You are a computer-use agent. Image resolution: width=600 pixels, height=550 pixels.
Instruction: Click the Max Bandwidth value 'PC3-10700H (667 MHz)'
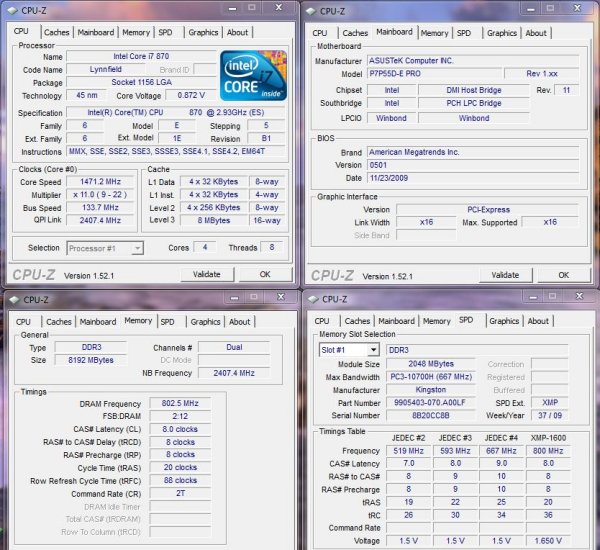click(431, 377)
